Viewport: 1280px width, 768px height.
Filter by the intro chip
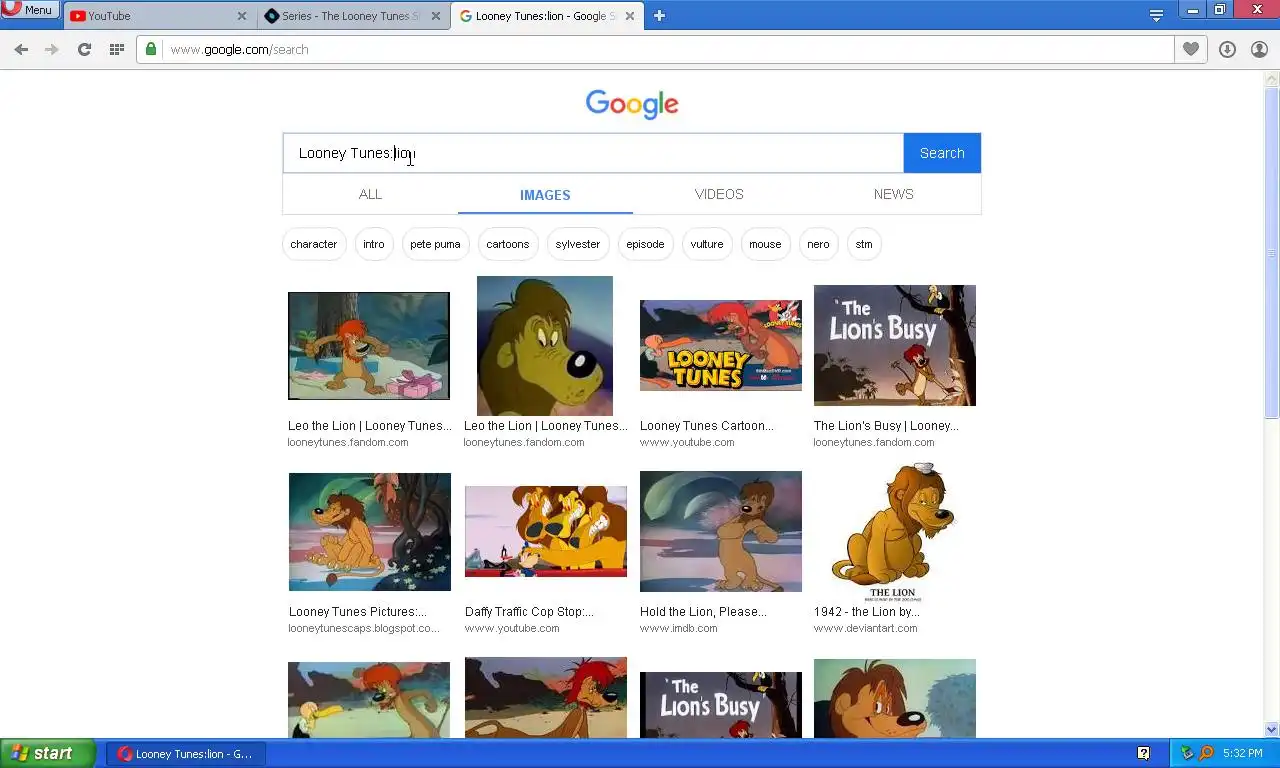tap(374, 244)
